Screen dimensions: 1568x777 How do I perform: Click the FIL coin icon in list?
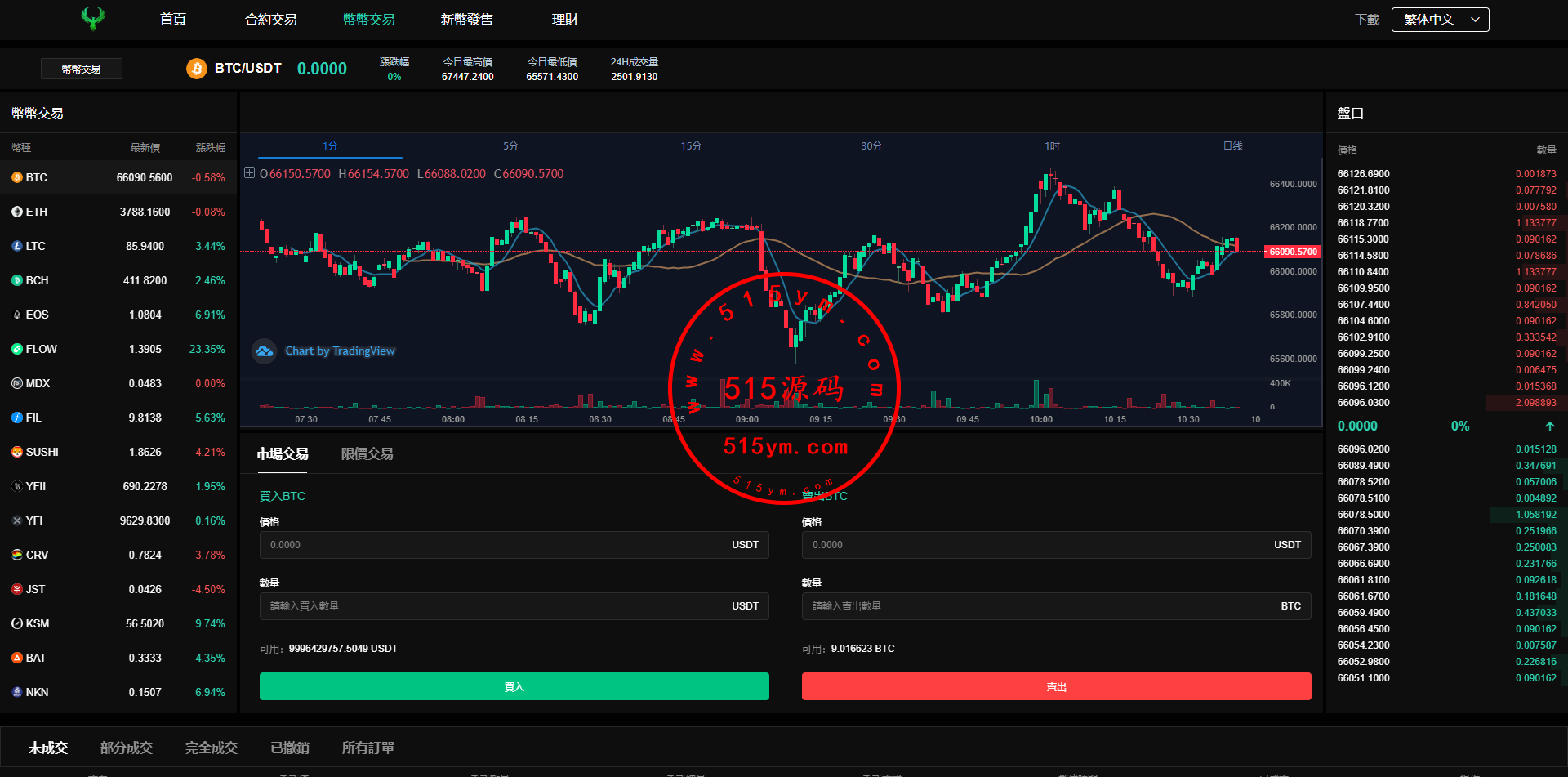coord(17,418)
